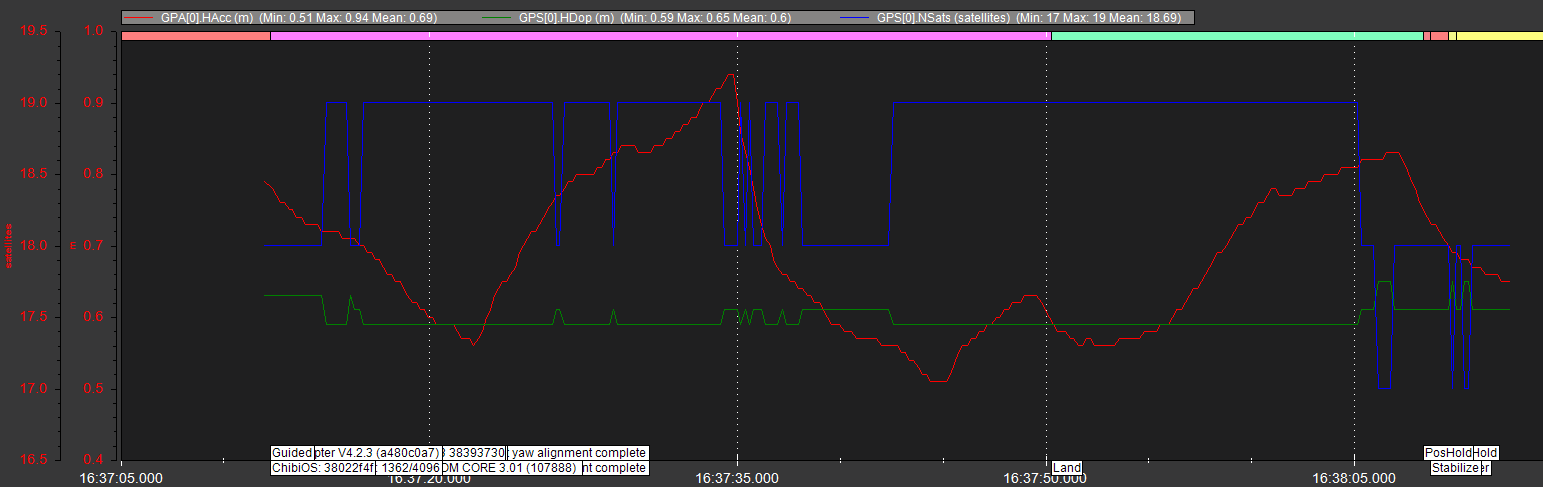This screenshot has width=1543, height=487.
Task: Click the red 'satellites' axis title
Action: 9,246
